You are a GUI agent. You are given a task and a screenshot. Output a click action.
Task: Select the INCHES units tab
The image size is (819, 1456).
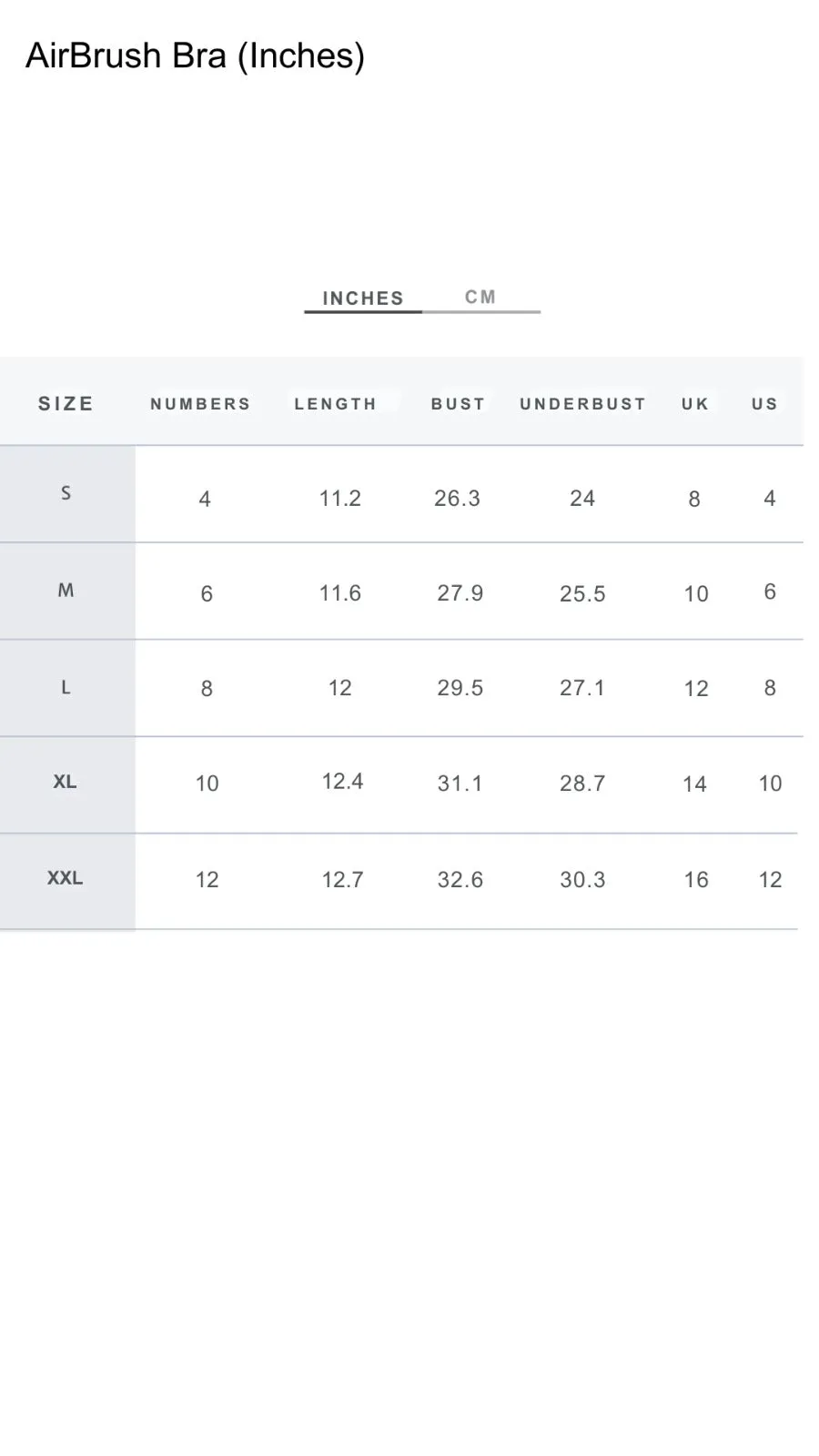click(x=363, y=298)
